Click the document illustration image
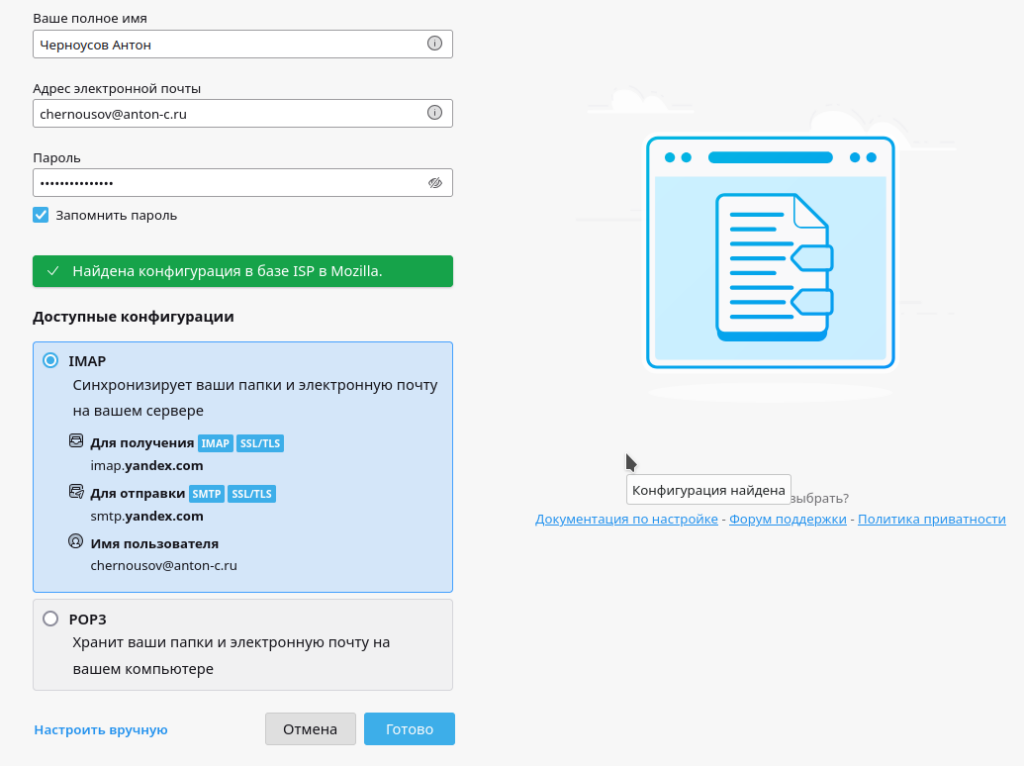The height and width of the screenshot is (766, 1024). (771, 254)
